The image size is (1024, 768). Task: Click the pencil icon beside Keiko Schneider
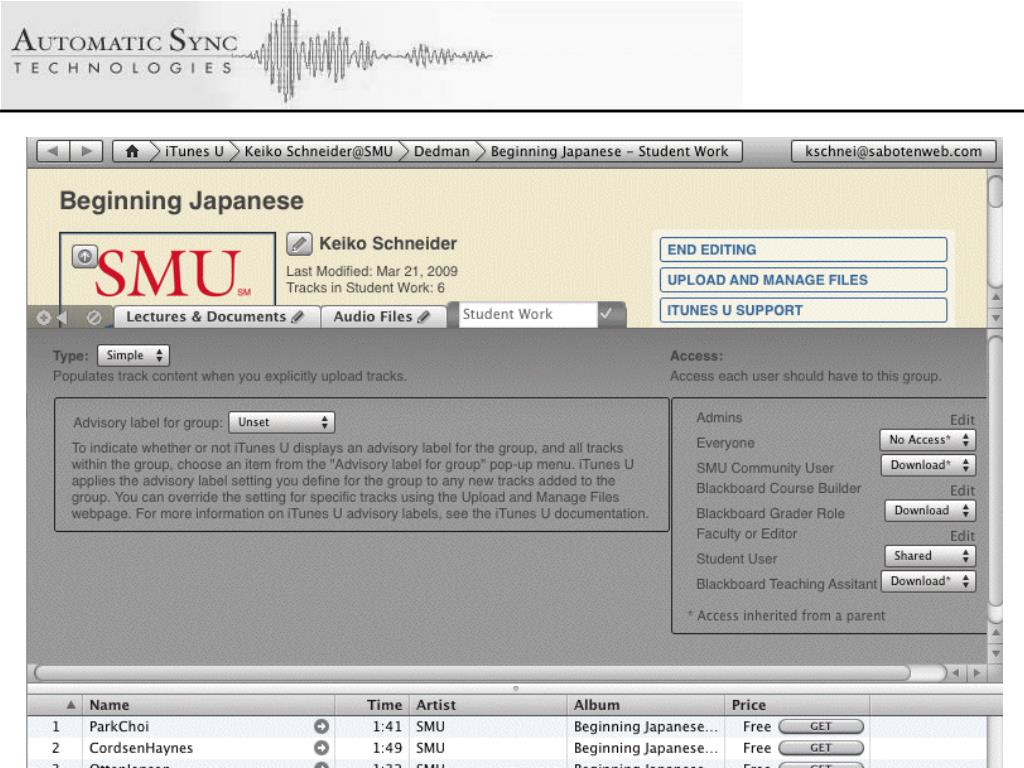click(299, 244)
